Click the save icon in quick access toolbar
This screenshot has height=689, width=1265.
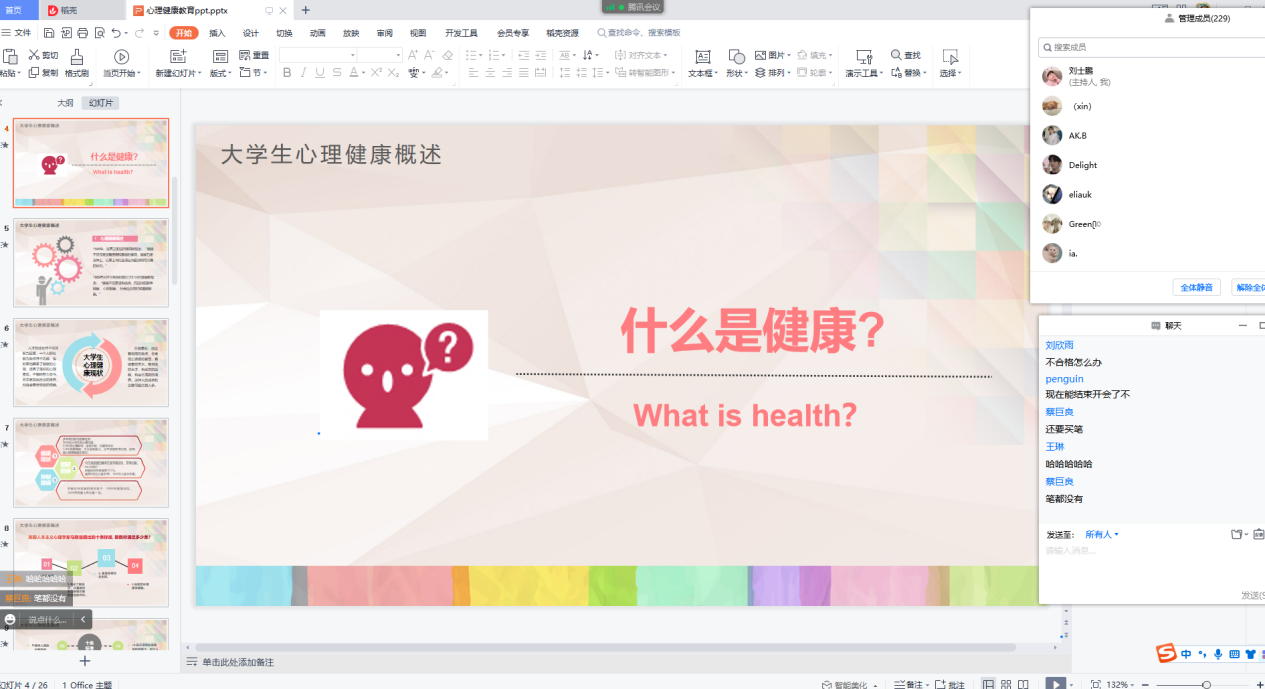pos(49,33)
